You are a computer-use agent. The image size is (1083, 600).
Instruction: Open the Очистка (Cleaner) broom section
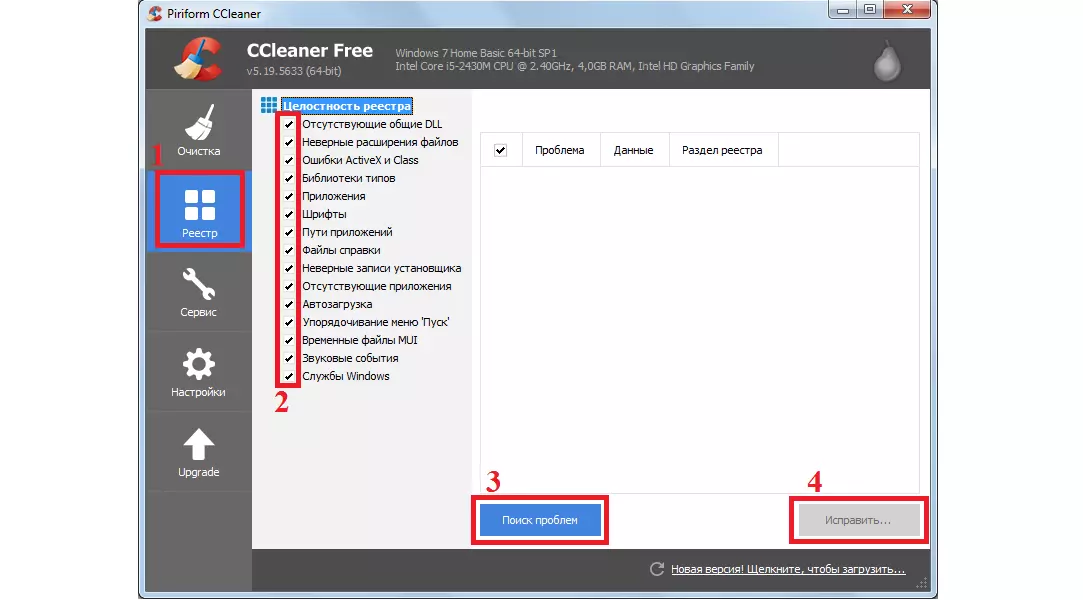point(199,129)
